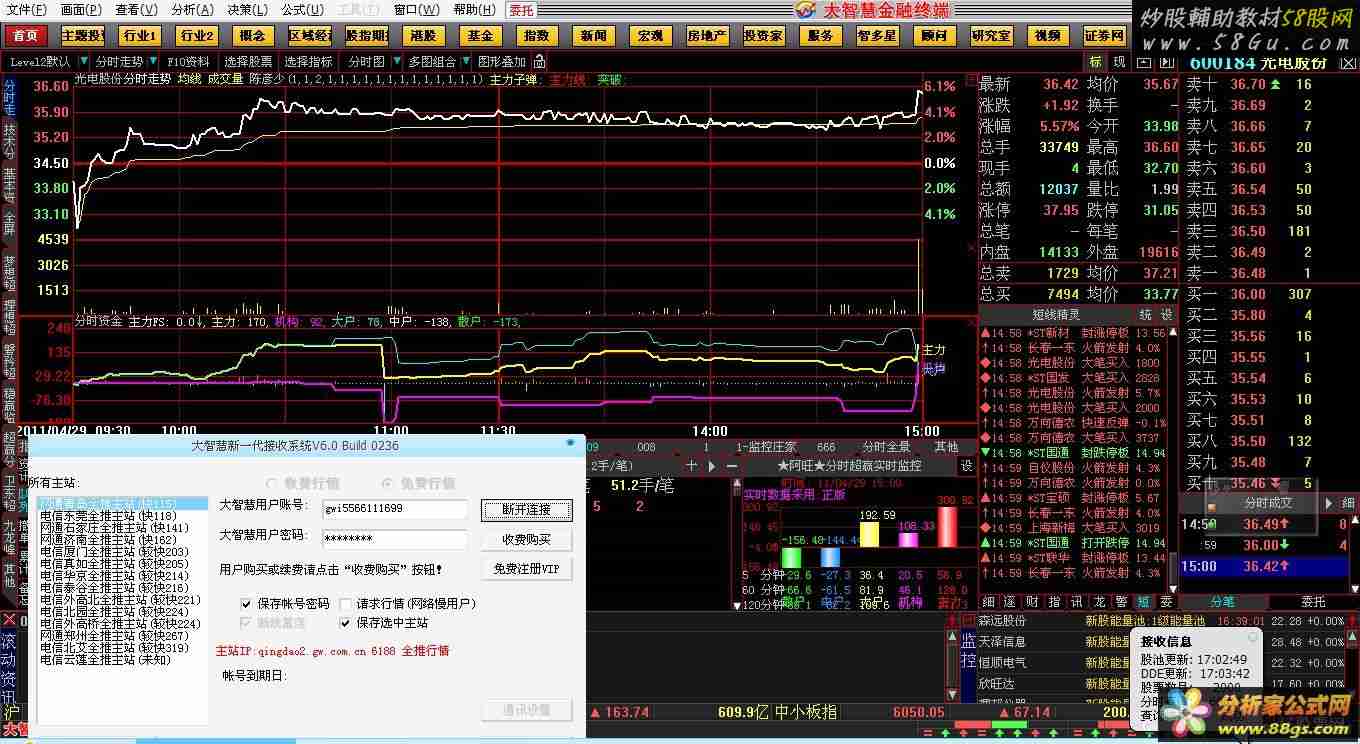Select the 逐 tab below 短线精灵 list
This screenshot has width=1360, height=744.
click(1010, 602)
